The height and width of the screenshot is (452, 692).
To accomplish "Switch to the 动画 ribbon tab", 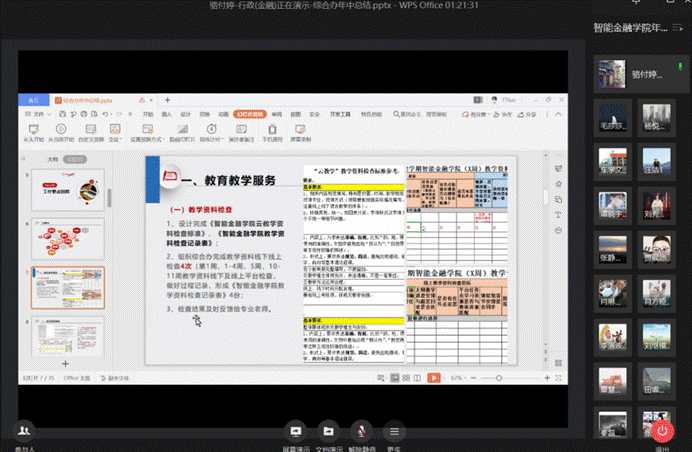I will (224, 114).
